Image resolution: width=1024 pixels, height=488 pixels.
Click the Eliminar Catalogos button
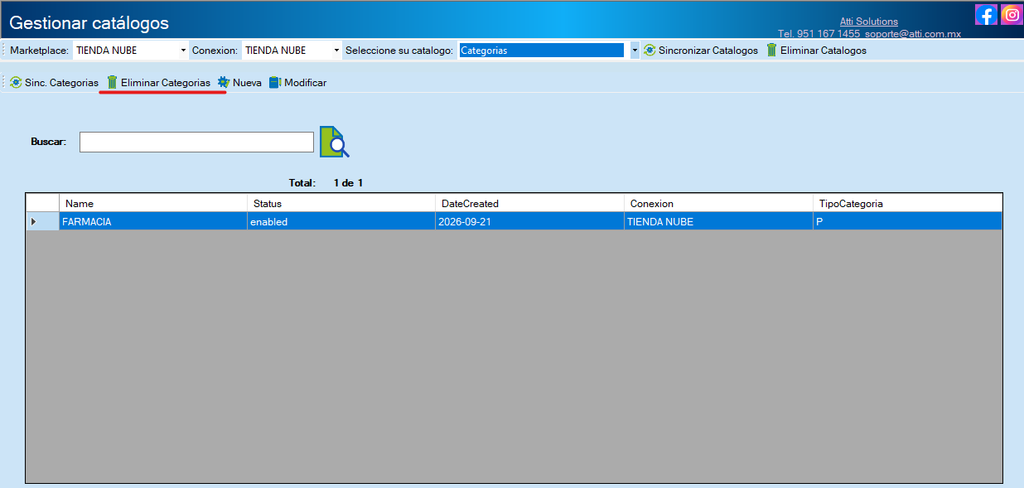816,50
